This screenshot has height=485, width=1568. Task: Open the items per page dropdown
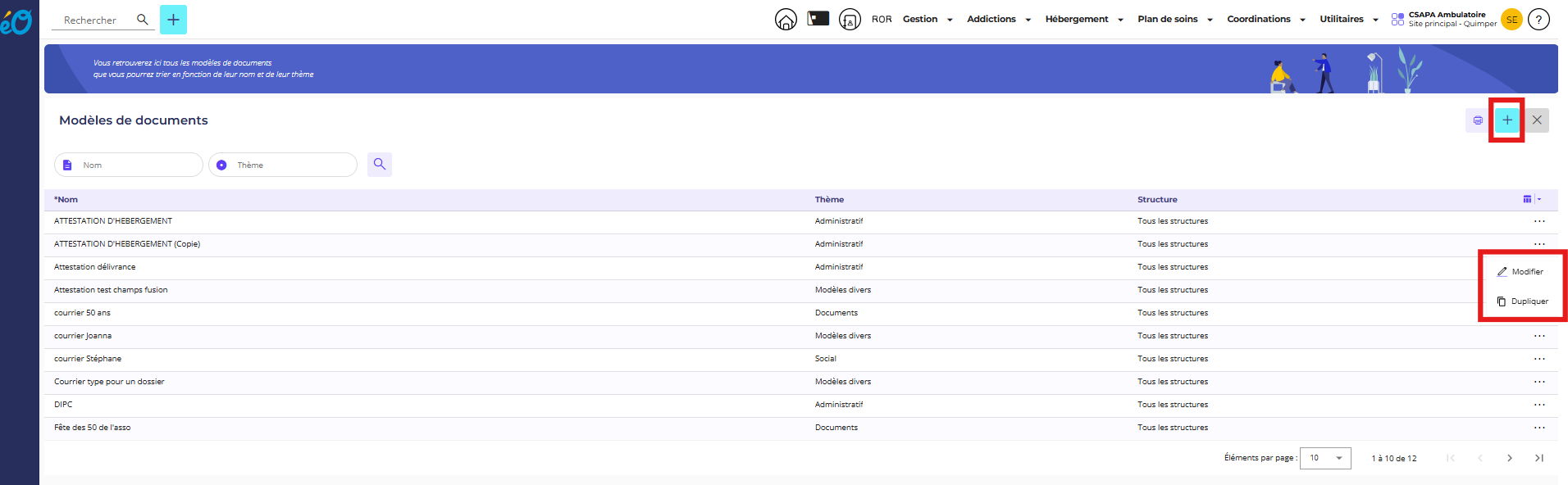[x=1325, y=458]
